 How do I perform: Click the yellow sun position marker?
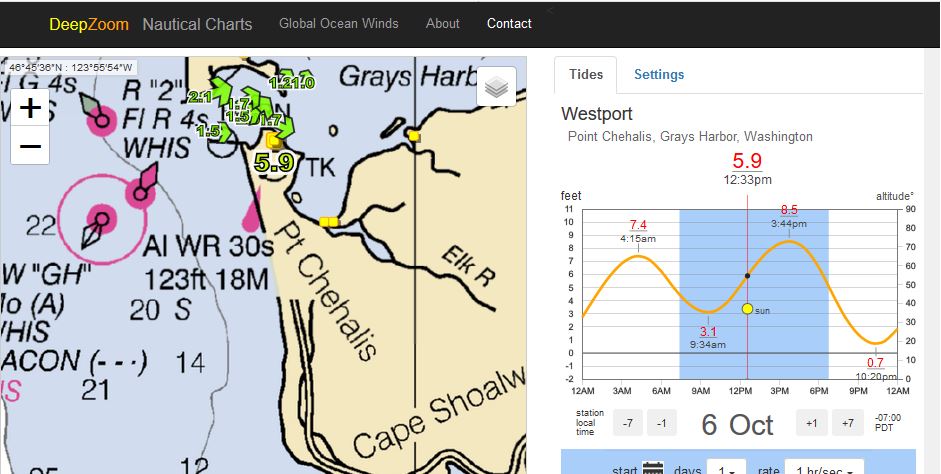coord(746,309)
